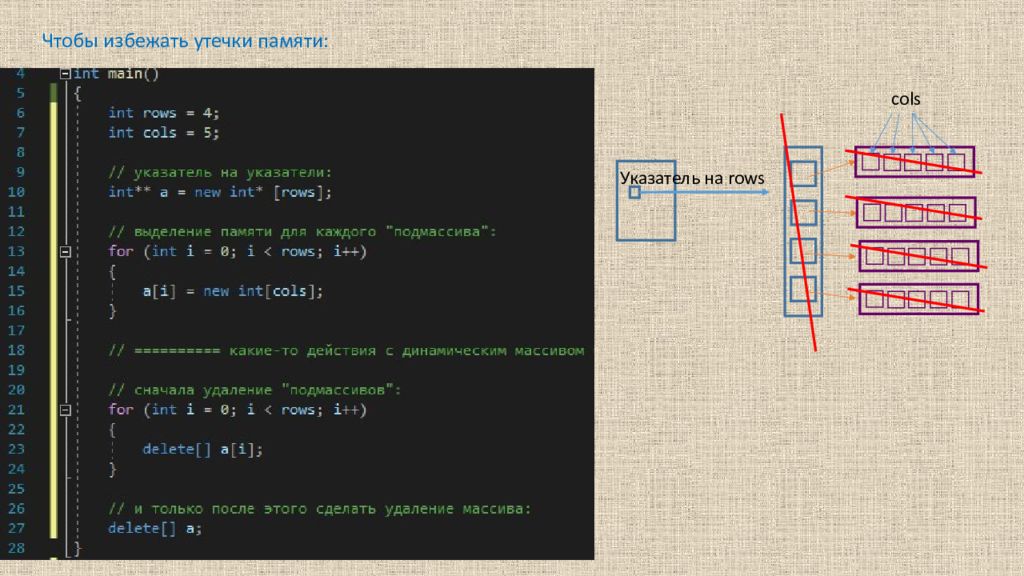Click the small pointer square inside the blue box
This screenshot has height=576, width=1024.
pos(634,192)
